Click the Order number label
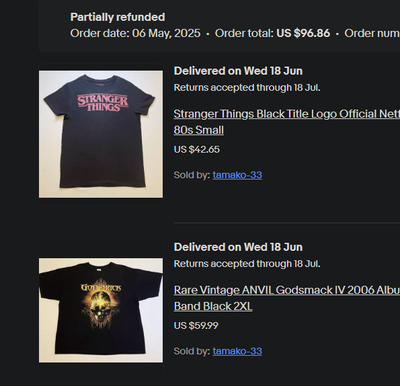The width and height of the screenshot is (400, 386). 372,33
